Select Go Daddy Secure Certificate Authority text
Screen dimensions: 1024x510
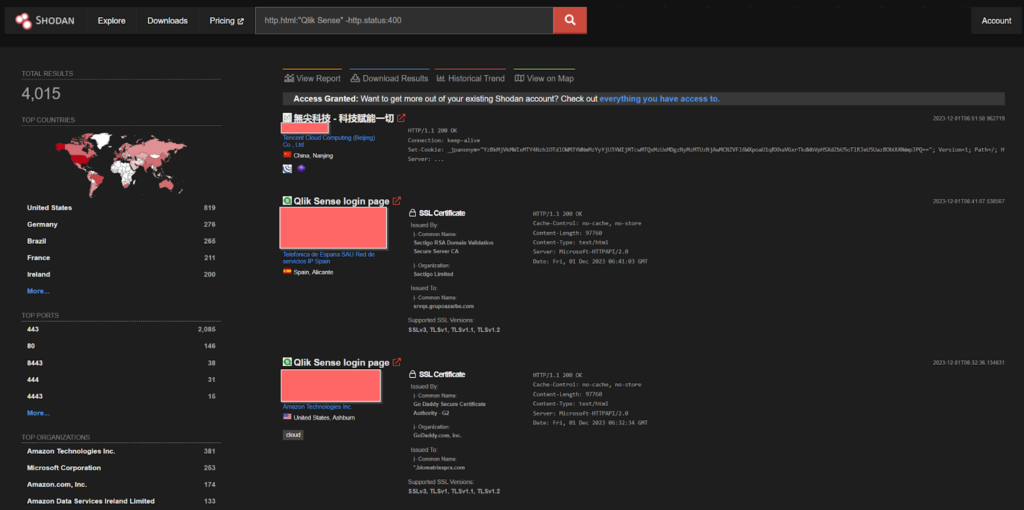click(449, 408)
